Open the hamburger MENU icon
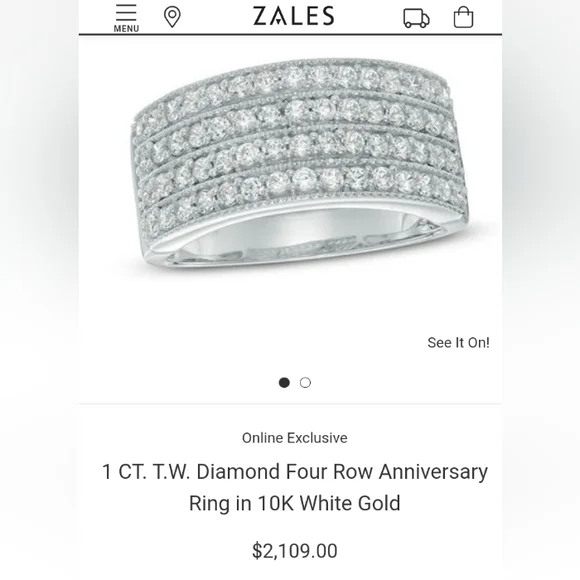Image resolution: width=580 pixels, height=580 pixels. pos(126,18)
